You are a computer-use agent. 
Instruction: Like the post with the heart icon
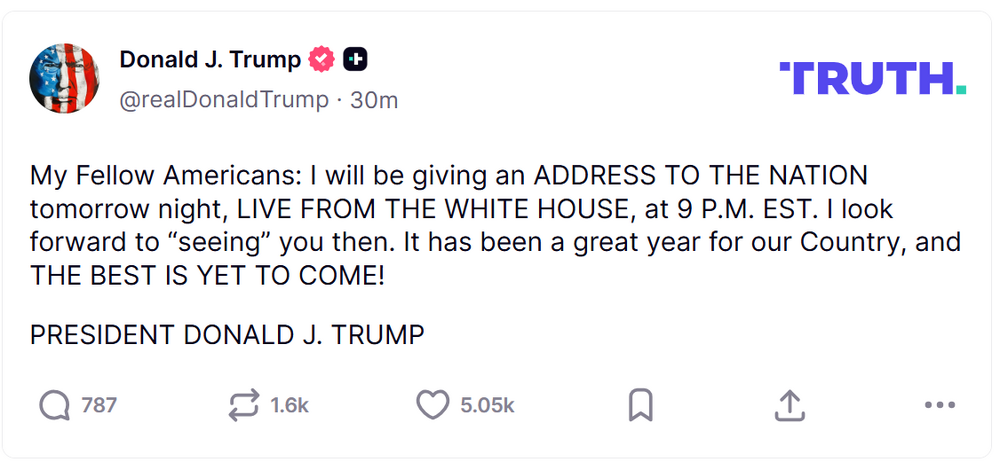click(x=432, y=405)
